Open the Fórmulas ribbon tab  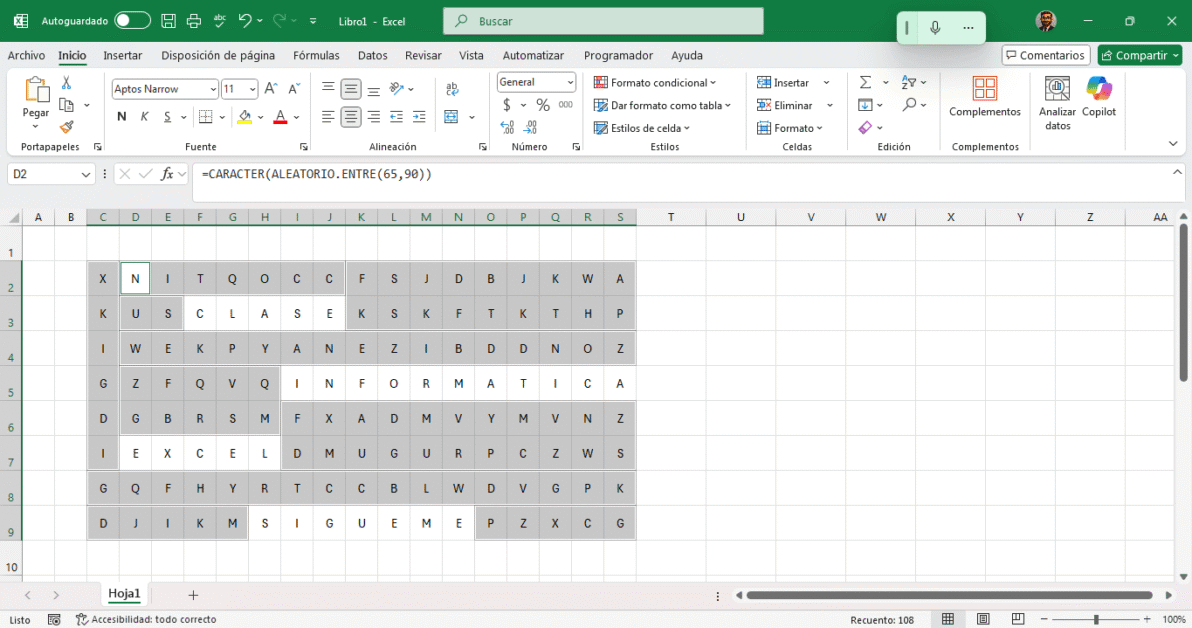(x=316, y=56)
